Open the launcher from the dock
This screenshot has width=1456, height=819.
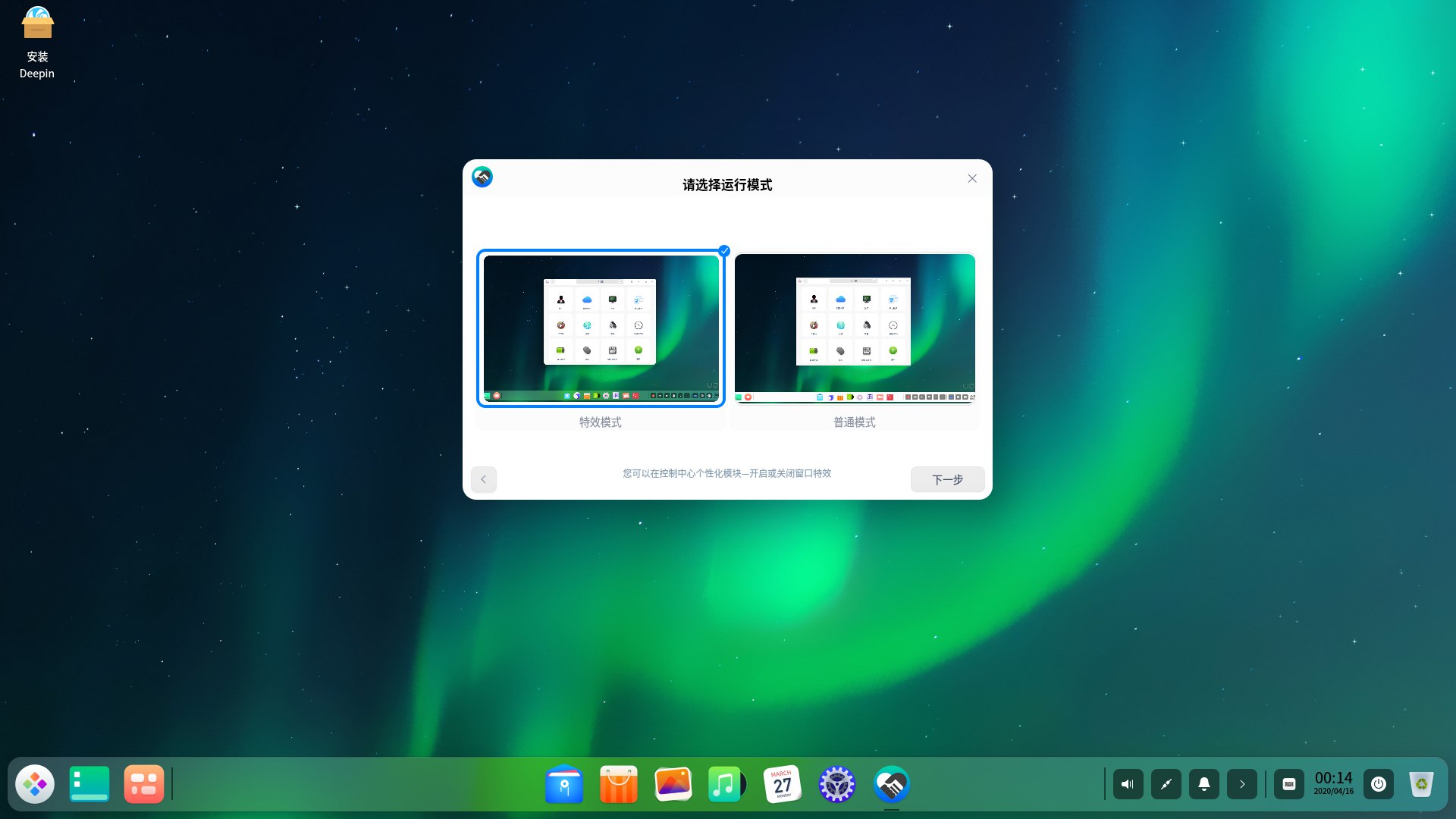(35, 784)
